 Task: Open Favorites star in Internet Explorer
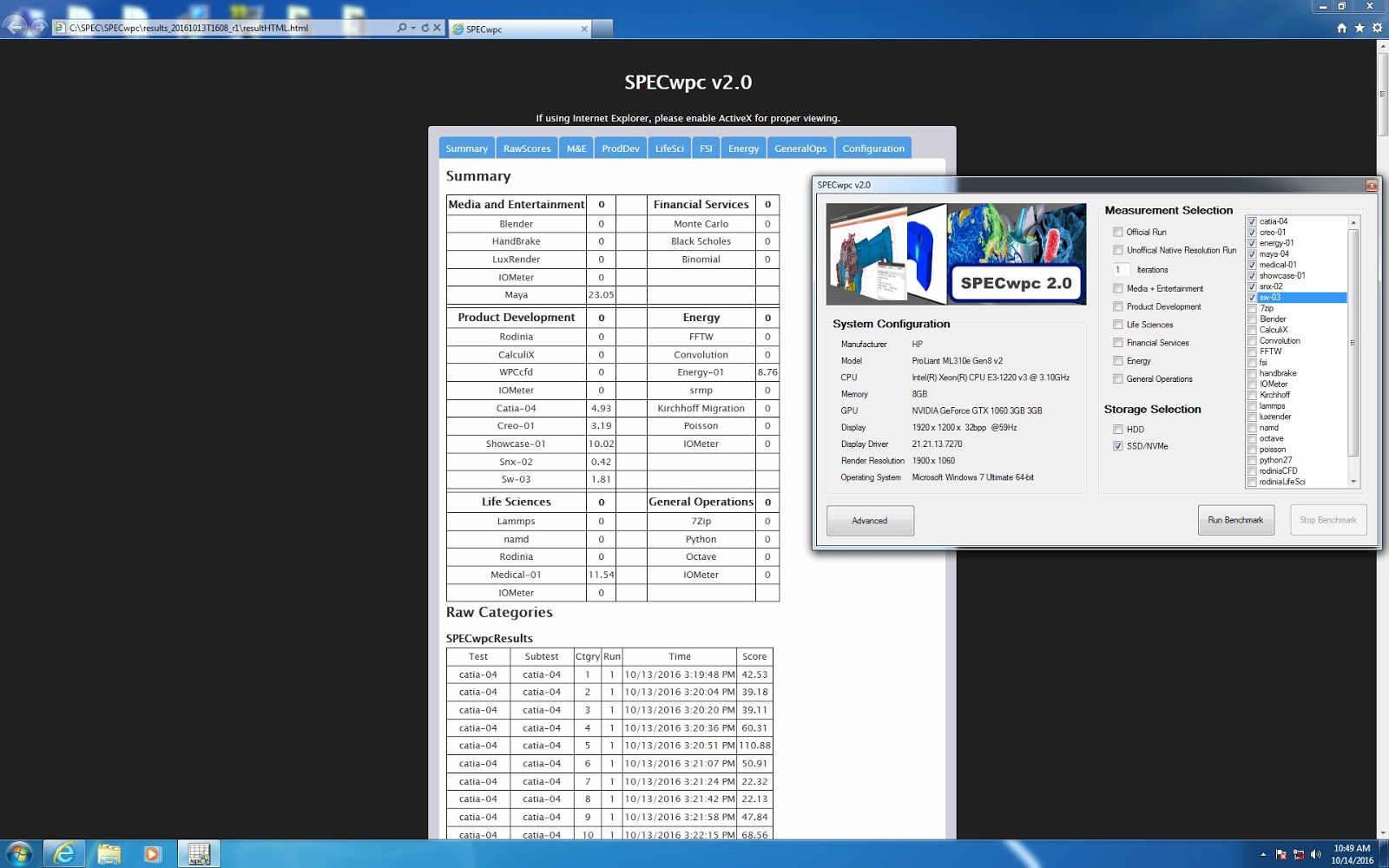(x=1359, y=28)
